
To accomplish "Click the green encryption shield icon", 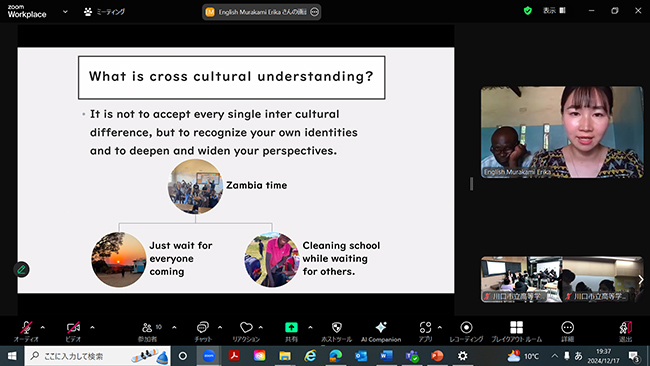I will [528, 11].
